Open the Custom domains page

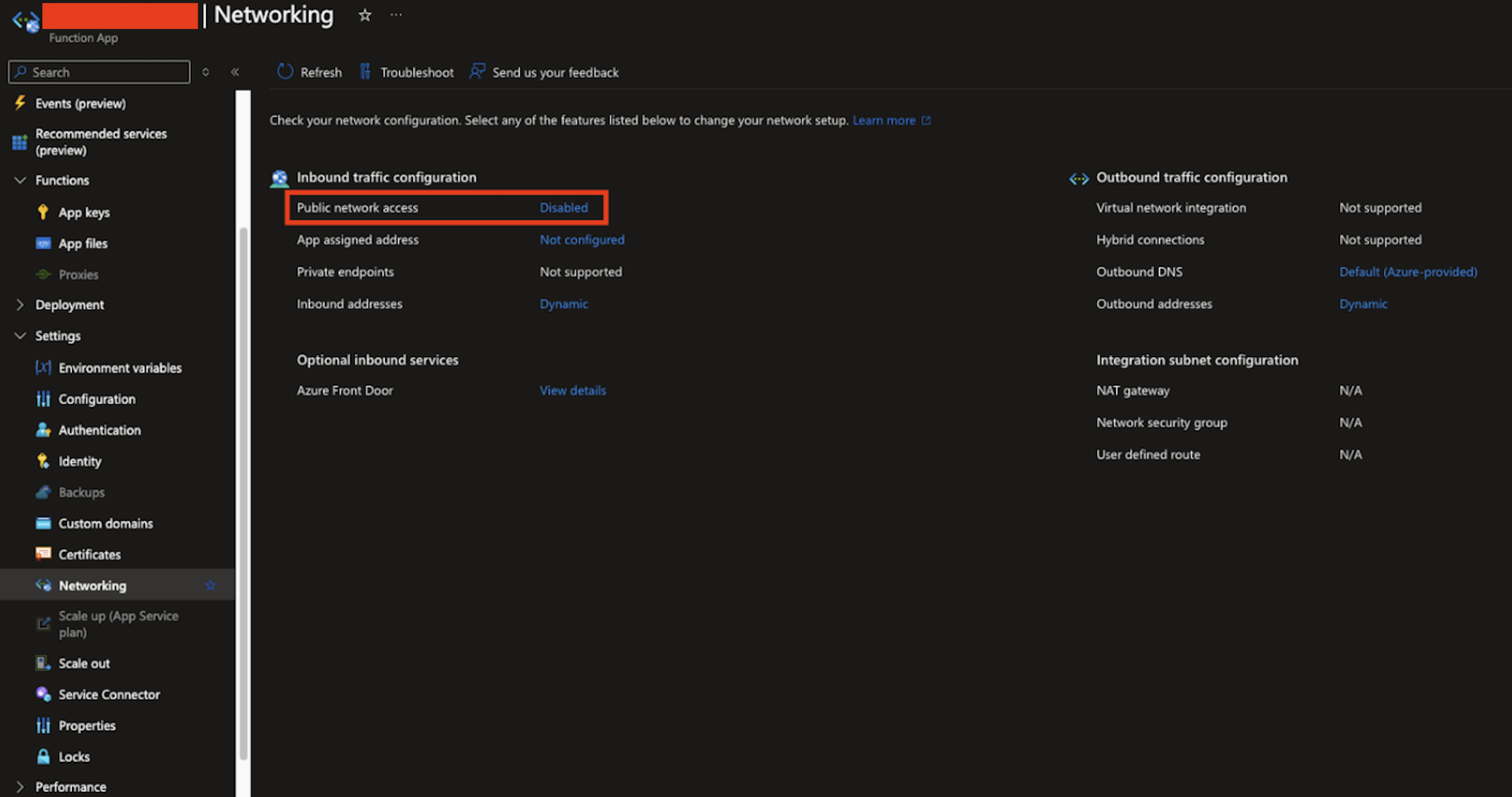[x=105, y=523]
